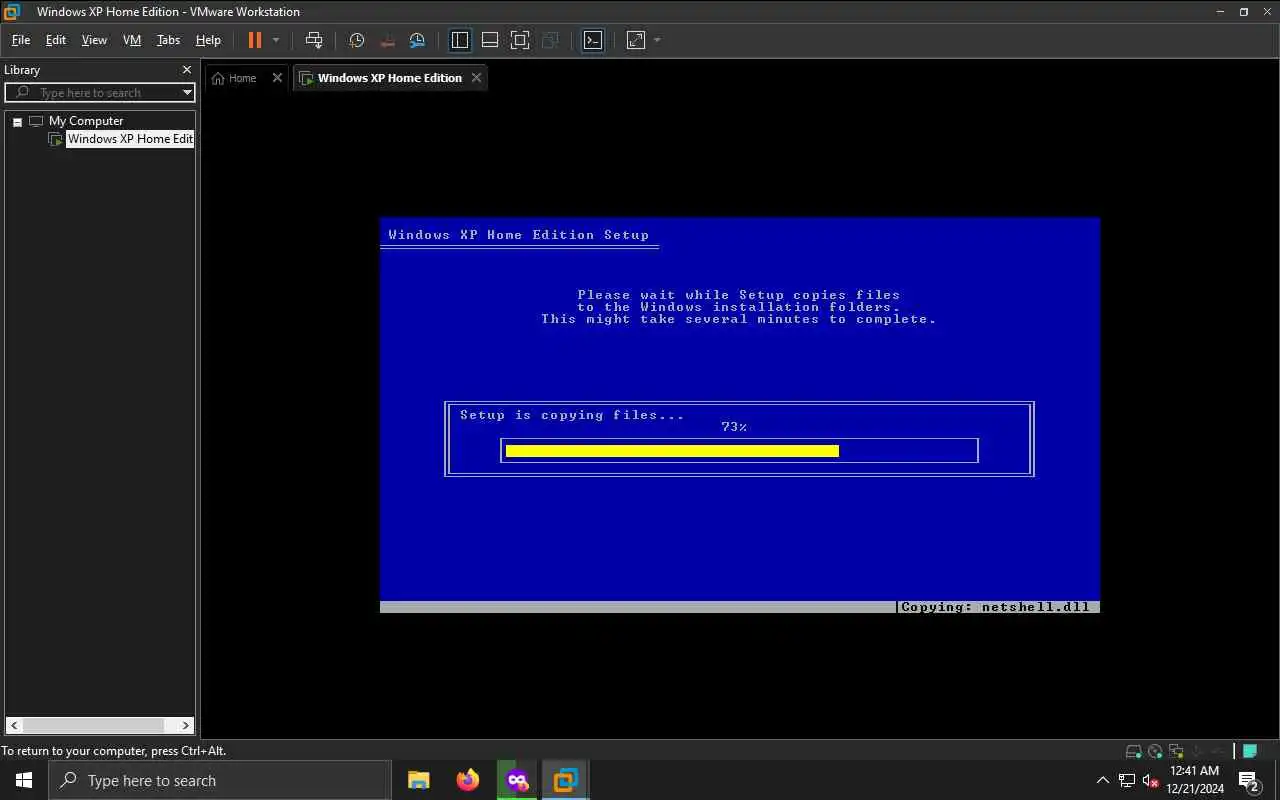Click the Library horizontal scrollbar thumb

(93, 726)
